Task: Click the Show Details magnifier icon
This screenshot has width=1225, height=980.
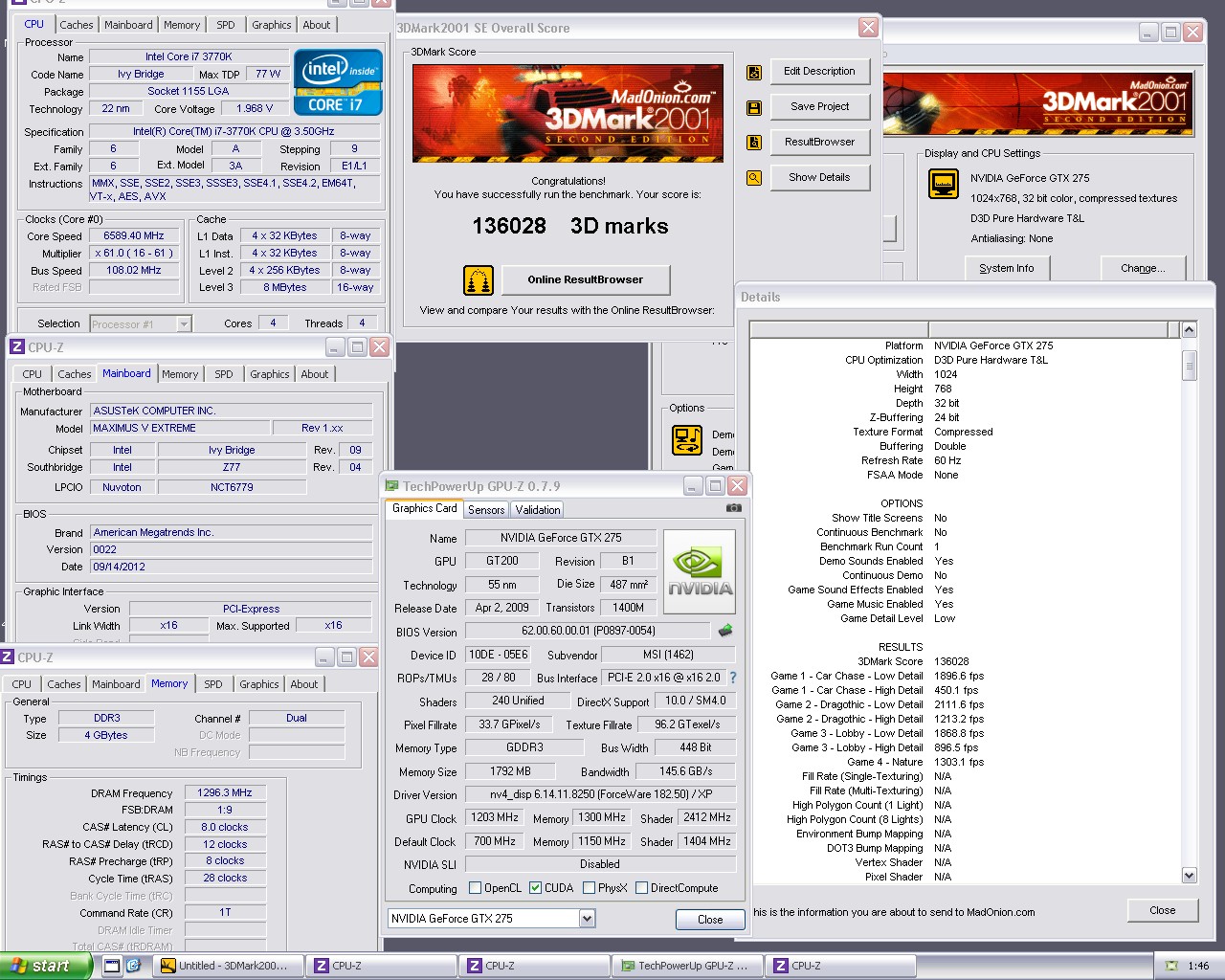Action: (754, 178)
